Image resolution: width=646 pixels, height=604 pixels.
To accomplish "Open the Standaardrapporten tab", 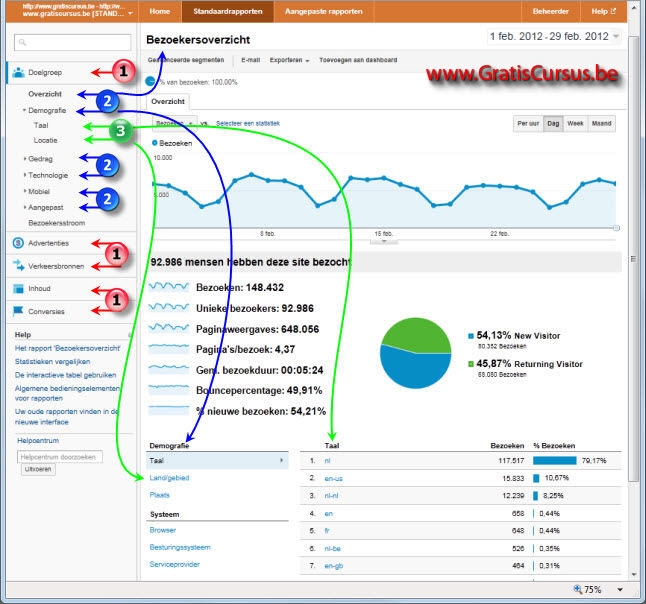I will [x=228, y=12].
